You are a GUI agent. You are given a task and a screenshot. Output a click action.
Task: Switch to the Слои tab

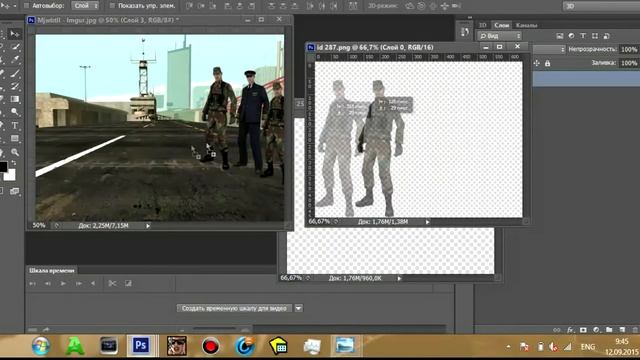pyautogui.click(x=502, y=25)
